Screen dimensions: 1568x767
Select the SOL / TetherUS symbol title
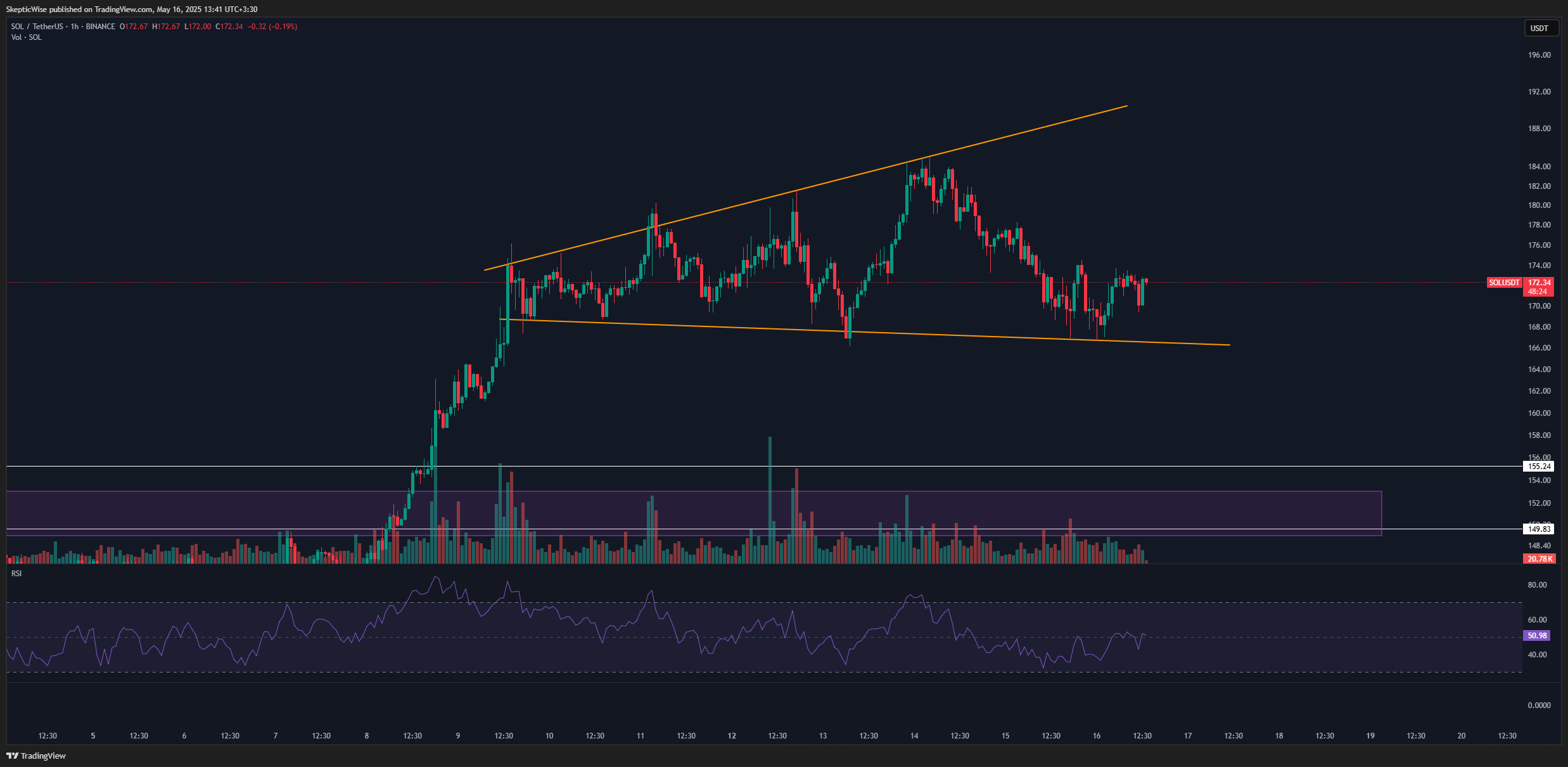coord(37,27)
